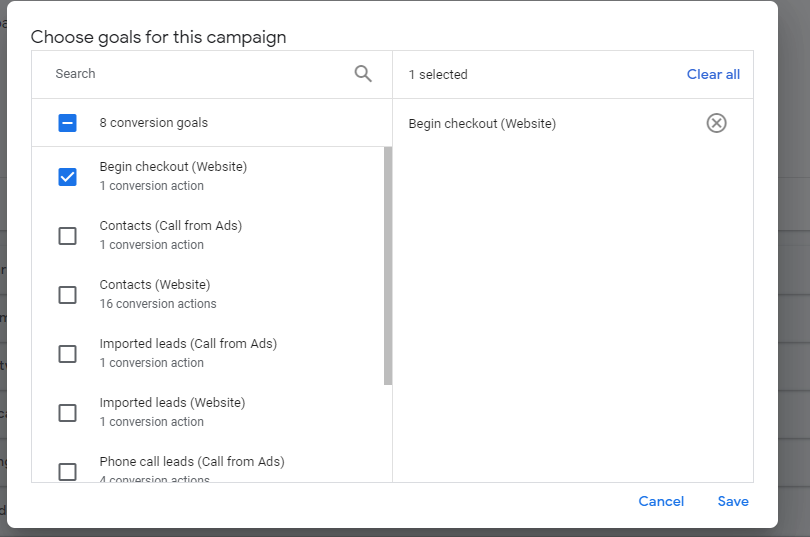Click the Save button
810x537 pixels.
click(x=733, y=501)
